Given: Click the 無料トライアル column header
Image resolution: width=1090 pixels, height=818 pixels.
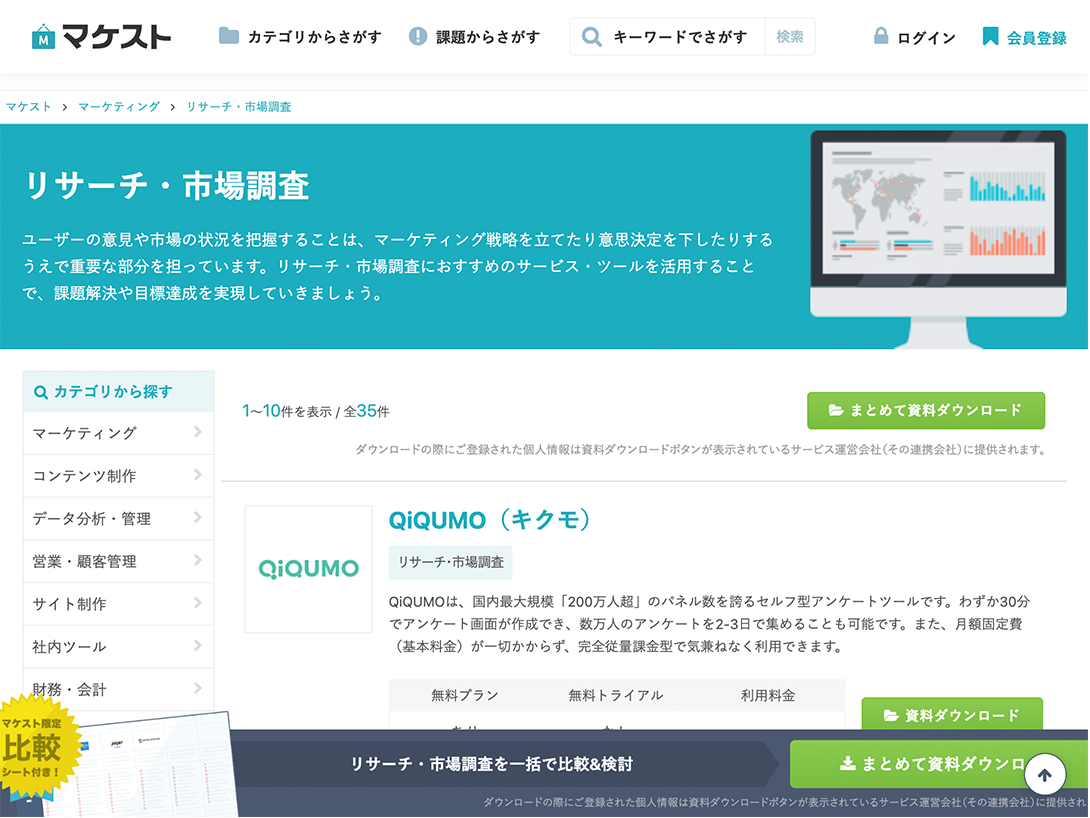Looking at the screenshot, I should click(616, 696).
